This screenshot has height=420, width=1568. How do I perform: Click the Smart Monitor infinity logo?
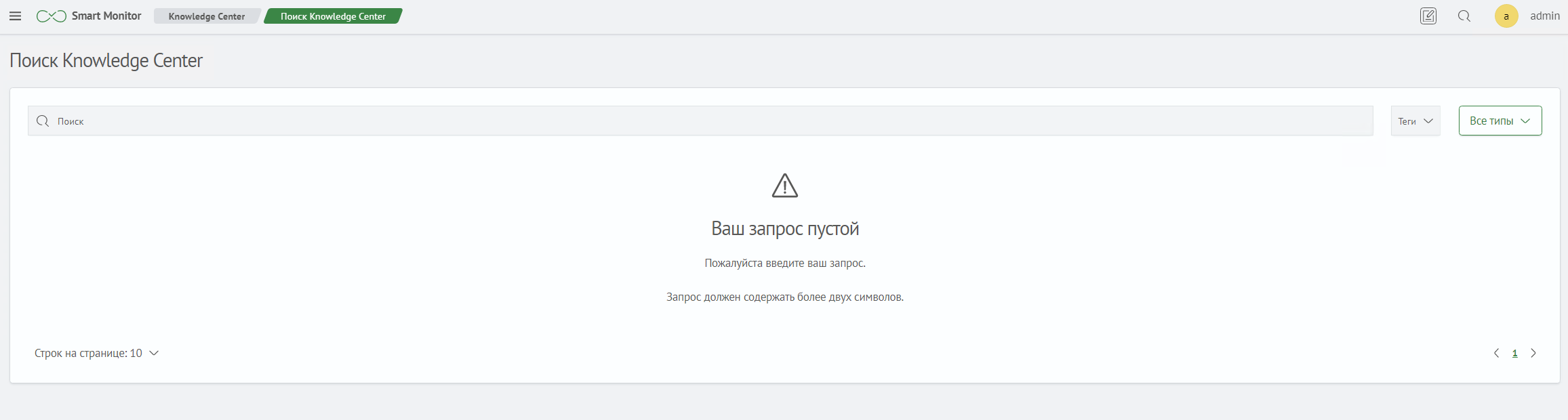[x=52, y=16]
